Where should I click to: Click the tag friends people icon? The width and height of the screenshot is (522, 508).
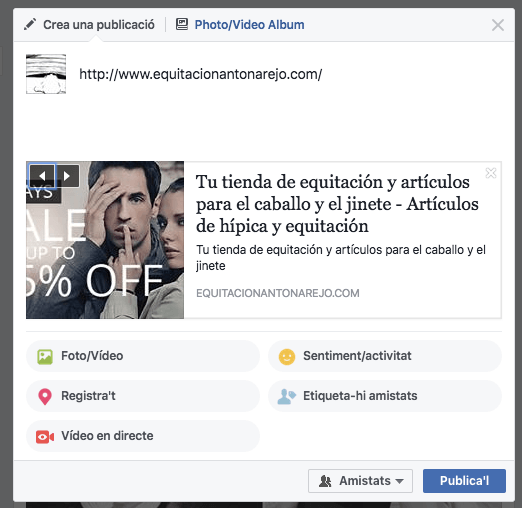286,396
